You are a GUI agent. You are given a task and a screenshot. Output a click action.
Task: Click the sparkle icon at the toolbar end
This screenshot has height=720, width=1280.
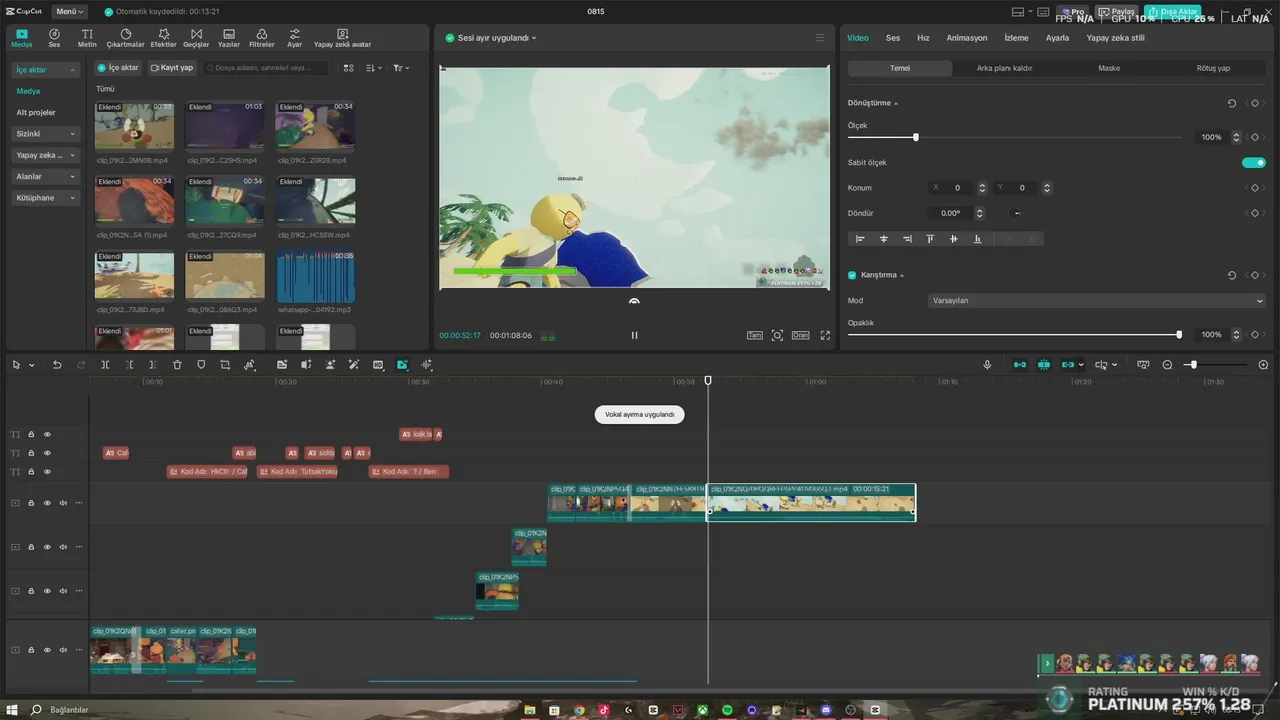[x=427, y=365]
